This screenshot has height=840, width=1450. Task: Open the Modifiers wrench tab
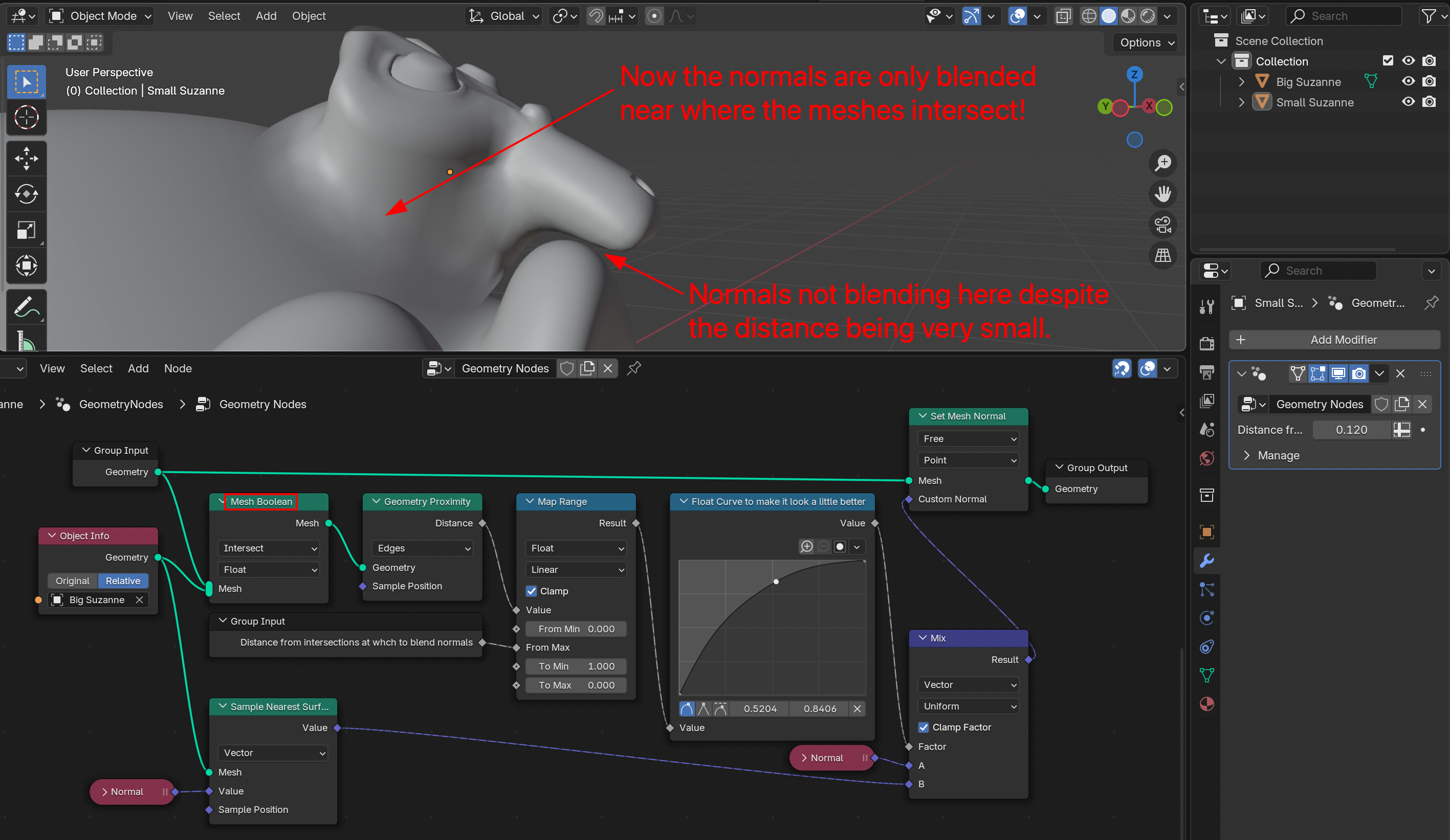point(1206,560)
